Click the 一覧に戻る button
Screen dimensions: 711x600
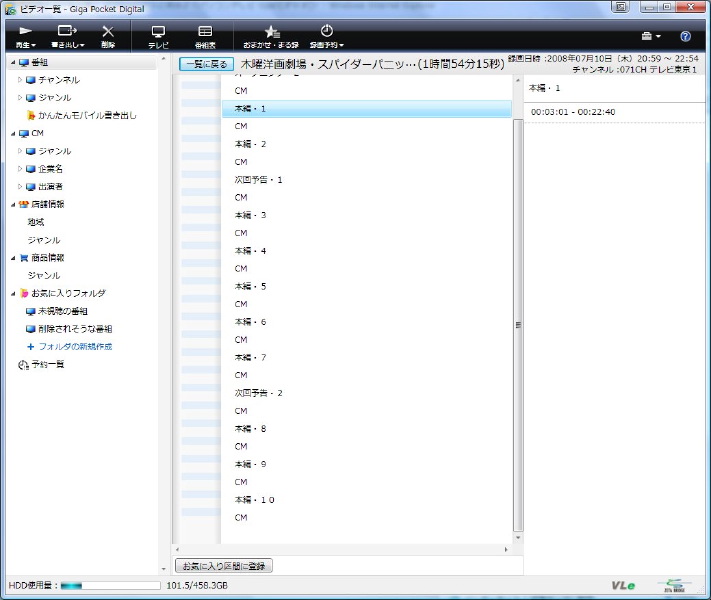point(207,64)
